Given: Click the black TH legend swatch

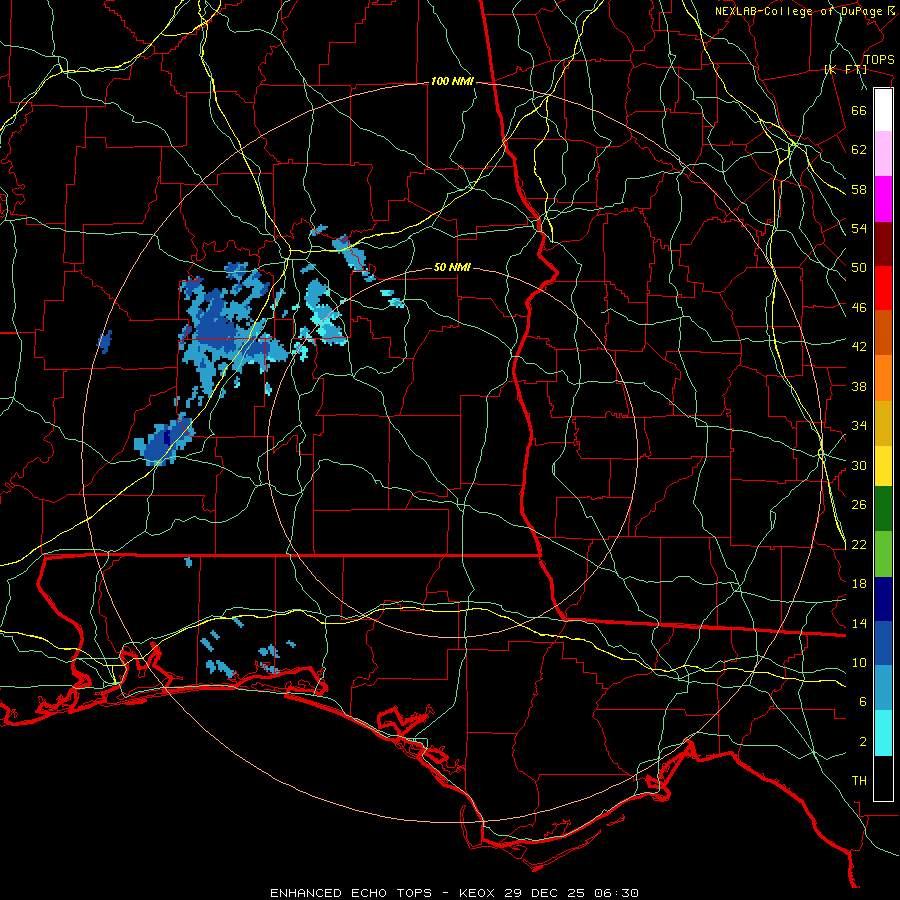Looking at the screenshot, I should 883,778.
